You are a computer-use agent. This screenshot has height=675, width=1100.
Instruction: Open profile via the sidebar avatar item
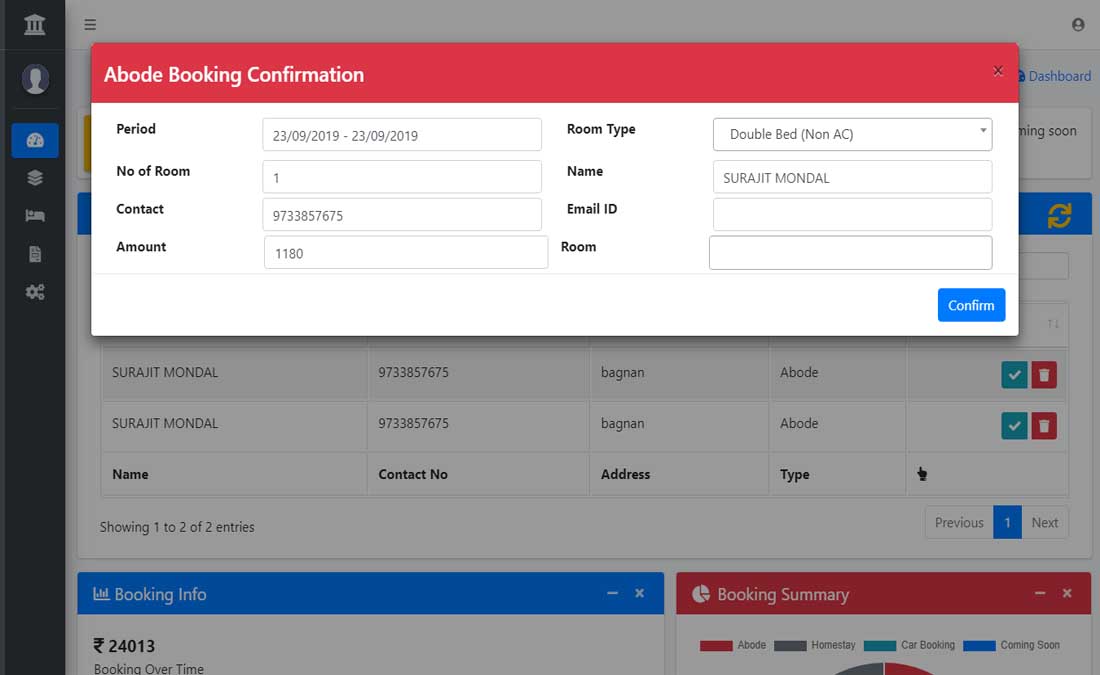[34, 79]
